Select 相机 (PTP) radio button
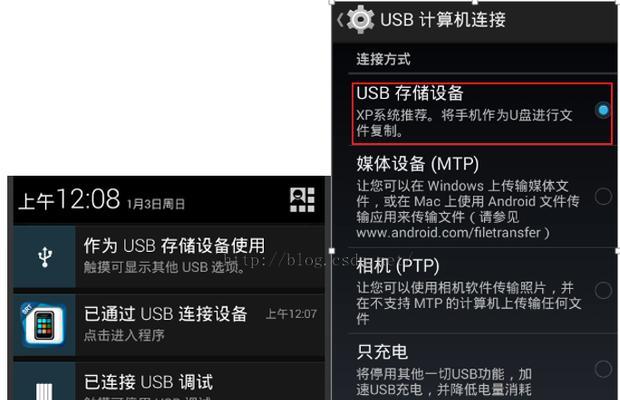620x400 pixels. [x=603, y=291]
